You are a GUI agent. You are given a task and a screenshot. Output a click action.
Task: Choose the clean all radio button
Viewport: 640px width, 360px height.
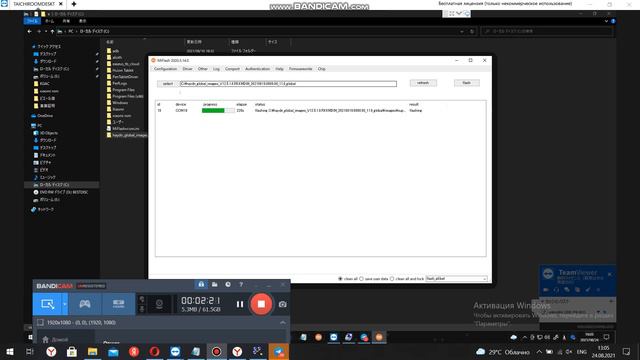[340, 279]
